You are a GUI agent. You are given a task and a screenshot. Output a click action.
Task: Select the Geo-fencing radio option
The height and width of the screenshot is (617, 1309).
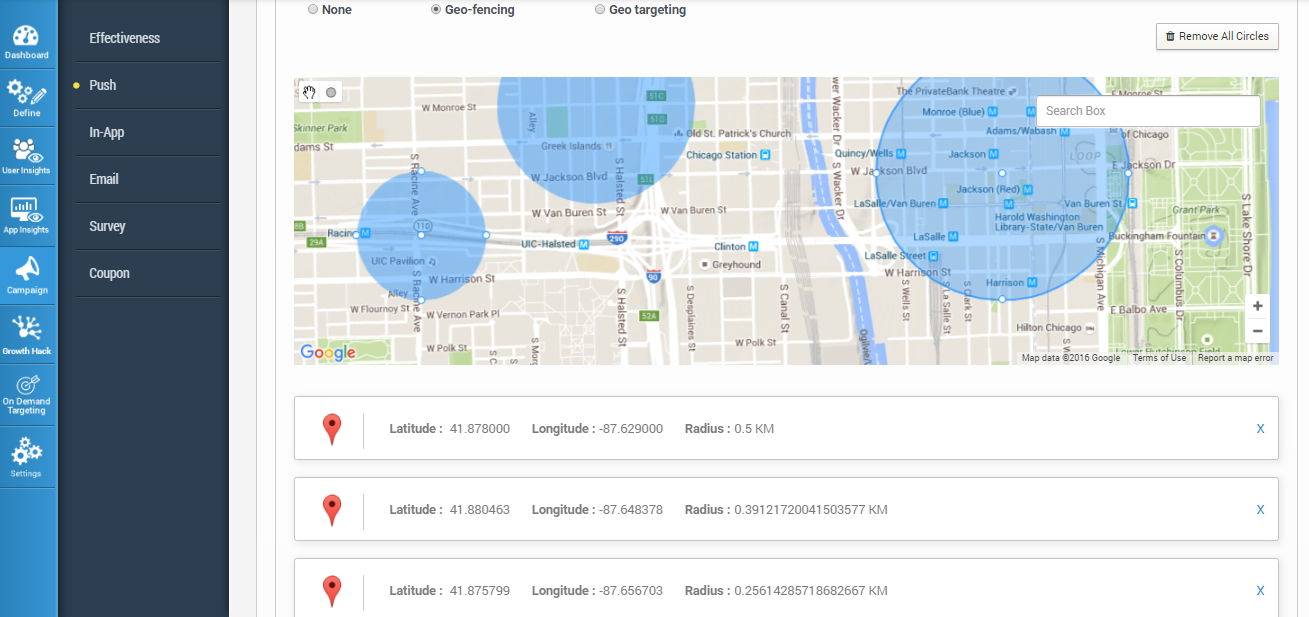pos(436,10)
